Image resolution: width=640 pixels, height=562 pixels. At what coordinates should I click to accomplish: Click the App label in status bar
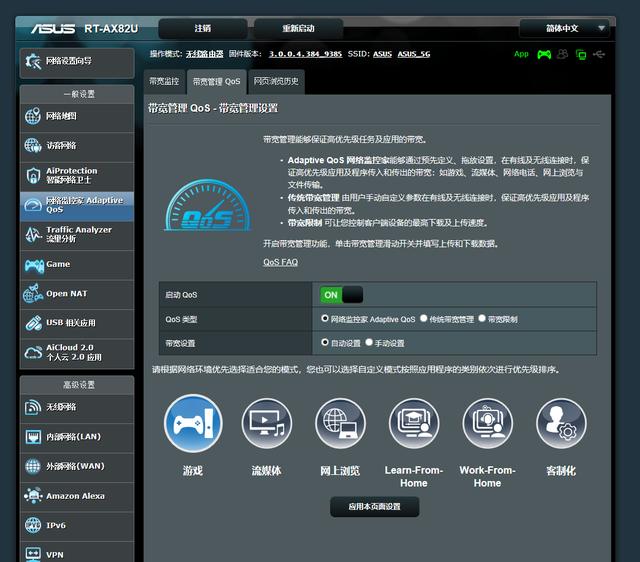(x=521, y=54)
